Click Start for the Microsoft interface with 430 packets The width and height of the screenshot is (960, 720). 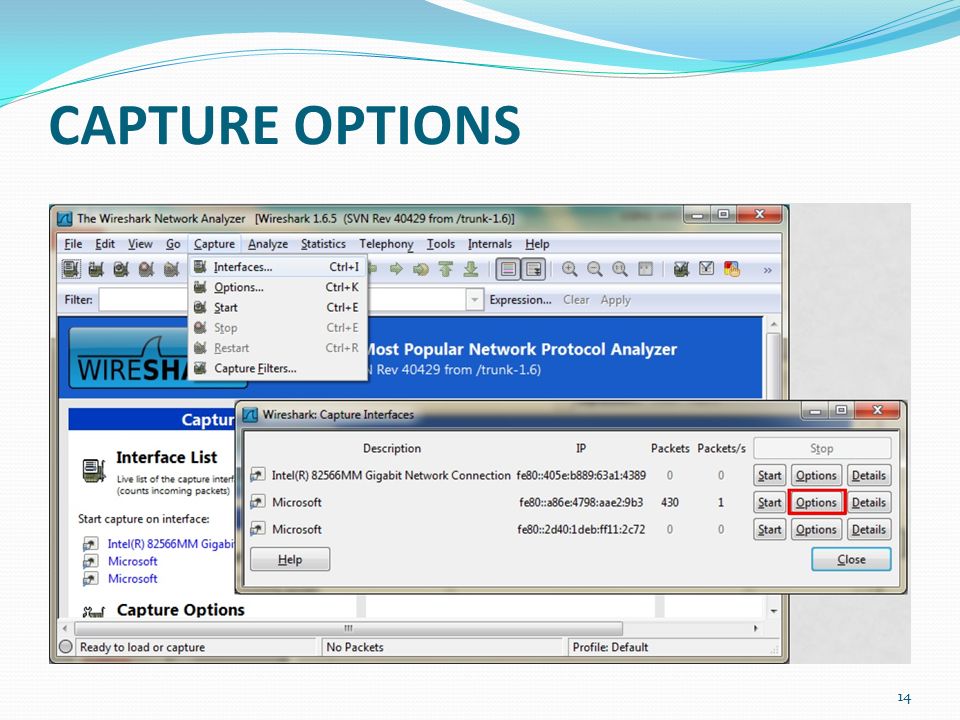[x=770, y=503]
